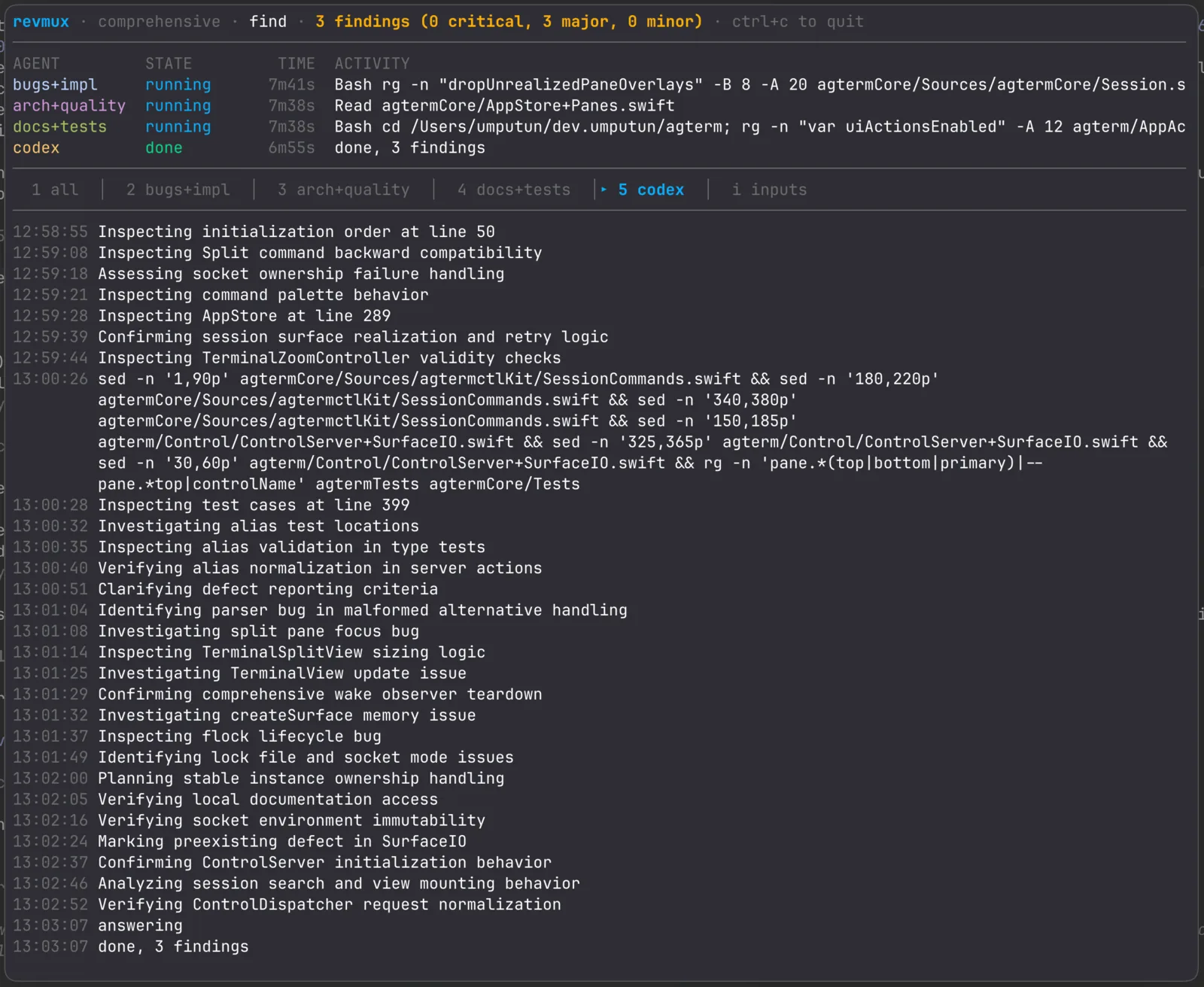Open the '4 docs+tests' tab
1204x987 pixels.
coord(514,190)
